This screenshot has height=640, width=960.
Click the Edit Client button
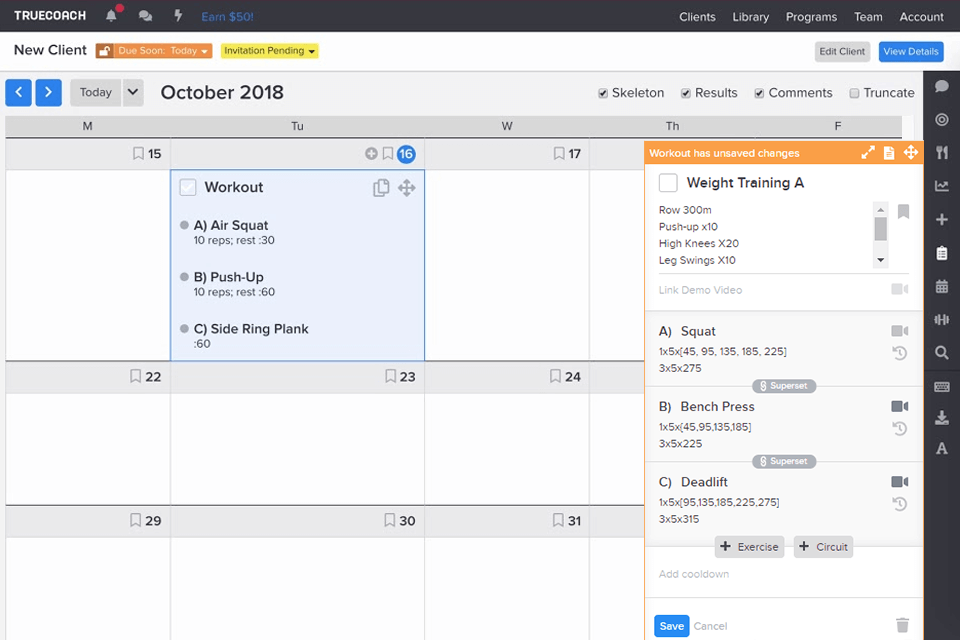[842, 51]
